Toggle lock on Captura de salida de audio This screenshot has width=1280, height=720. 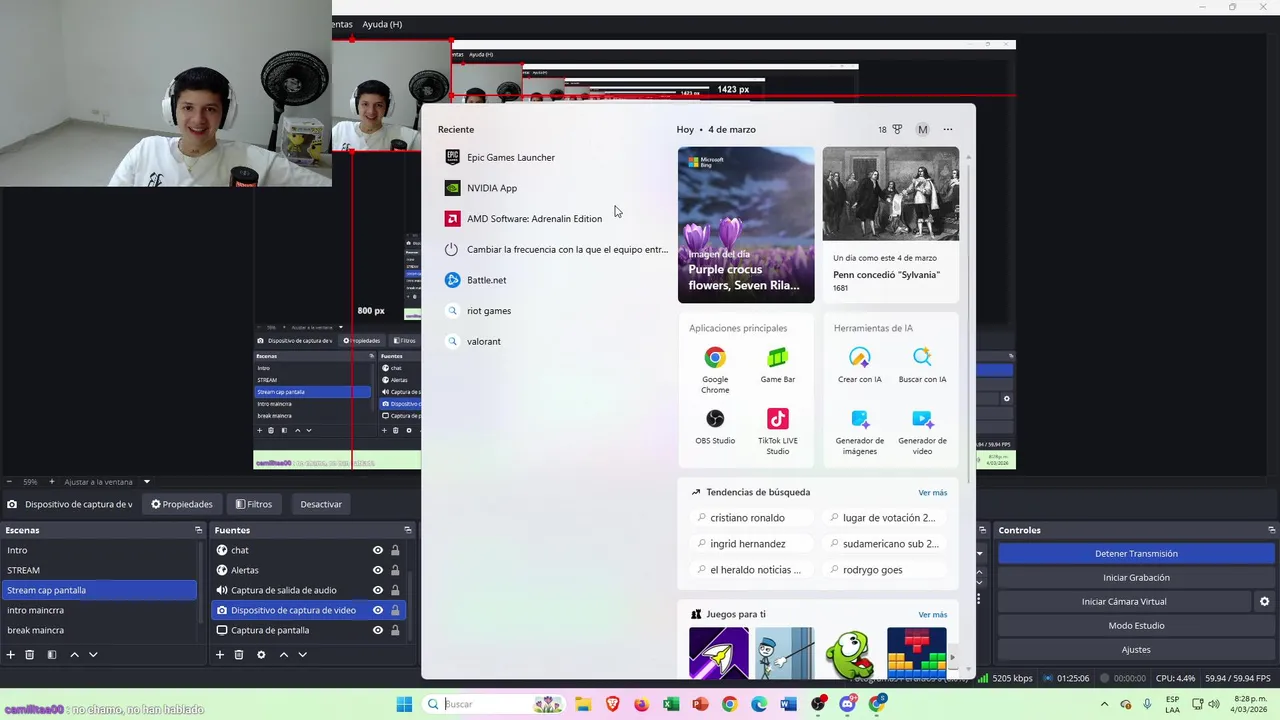click(395, 590)
